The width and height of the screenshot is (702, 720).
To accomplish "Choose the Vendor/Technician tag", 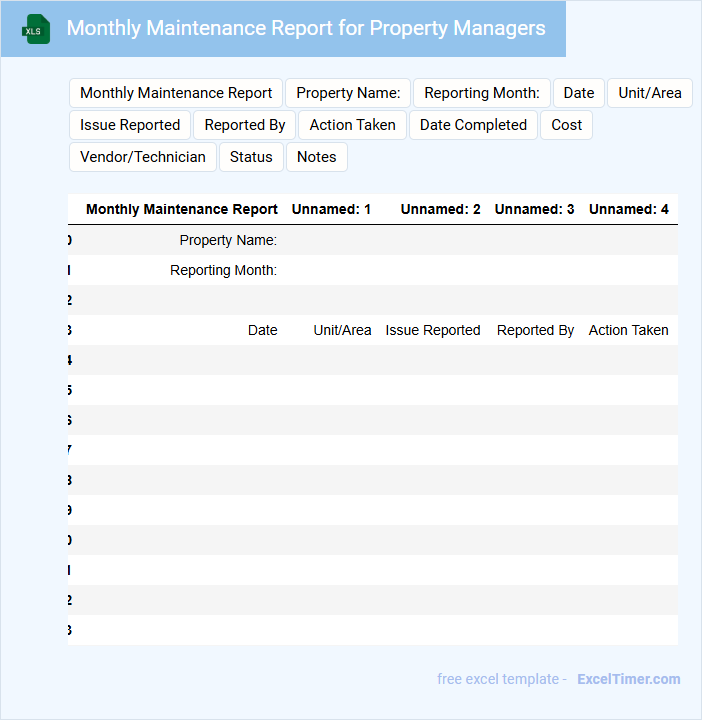I will pyautogui.click(x=143, y=157).
